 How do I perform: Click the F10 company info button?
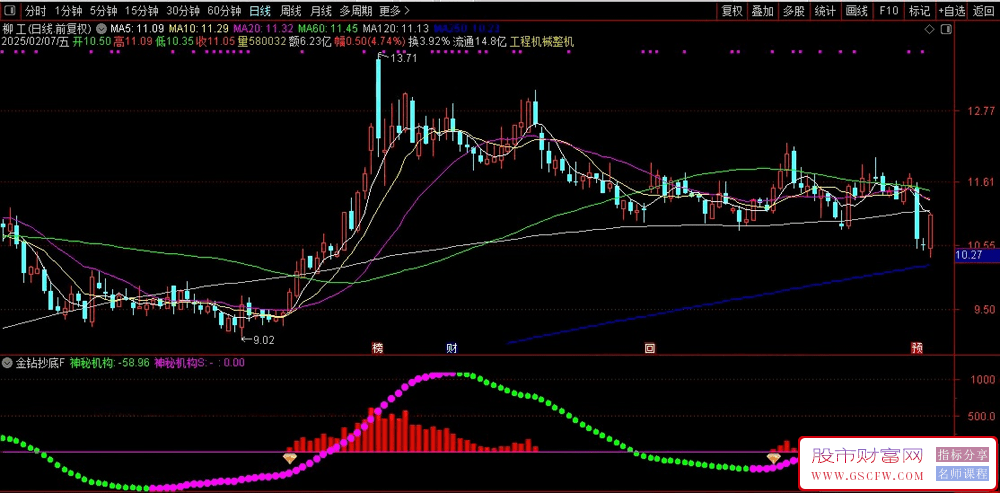click(x=887, y=11)
